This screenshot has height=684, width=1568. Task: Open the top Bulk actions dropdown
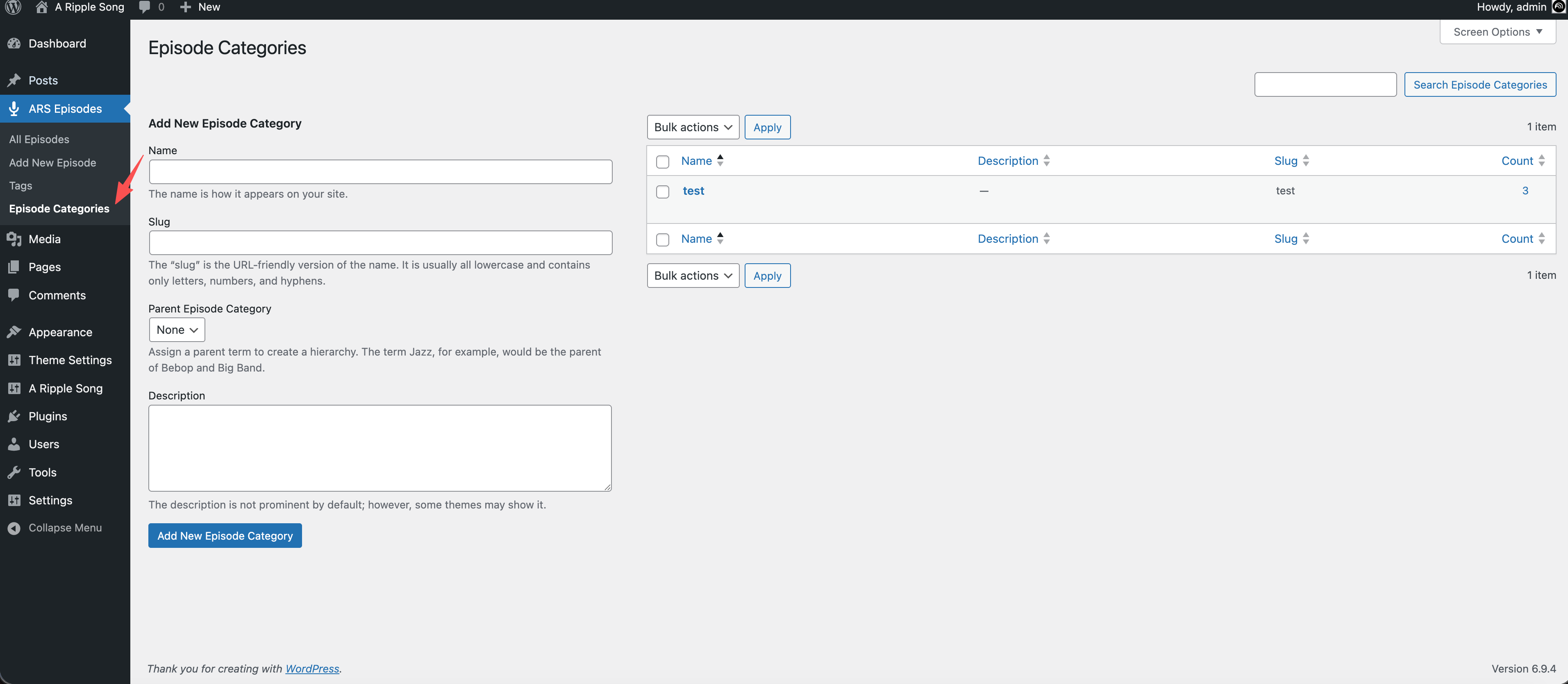pos(693,127)
